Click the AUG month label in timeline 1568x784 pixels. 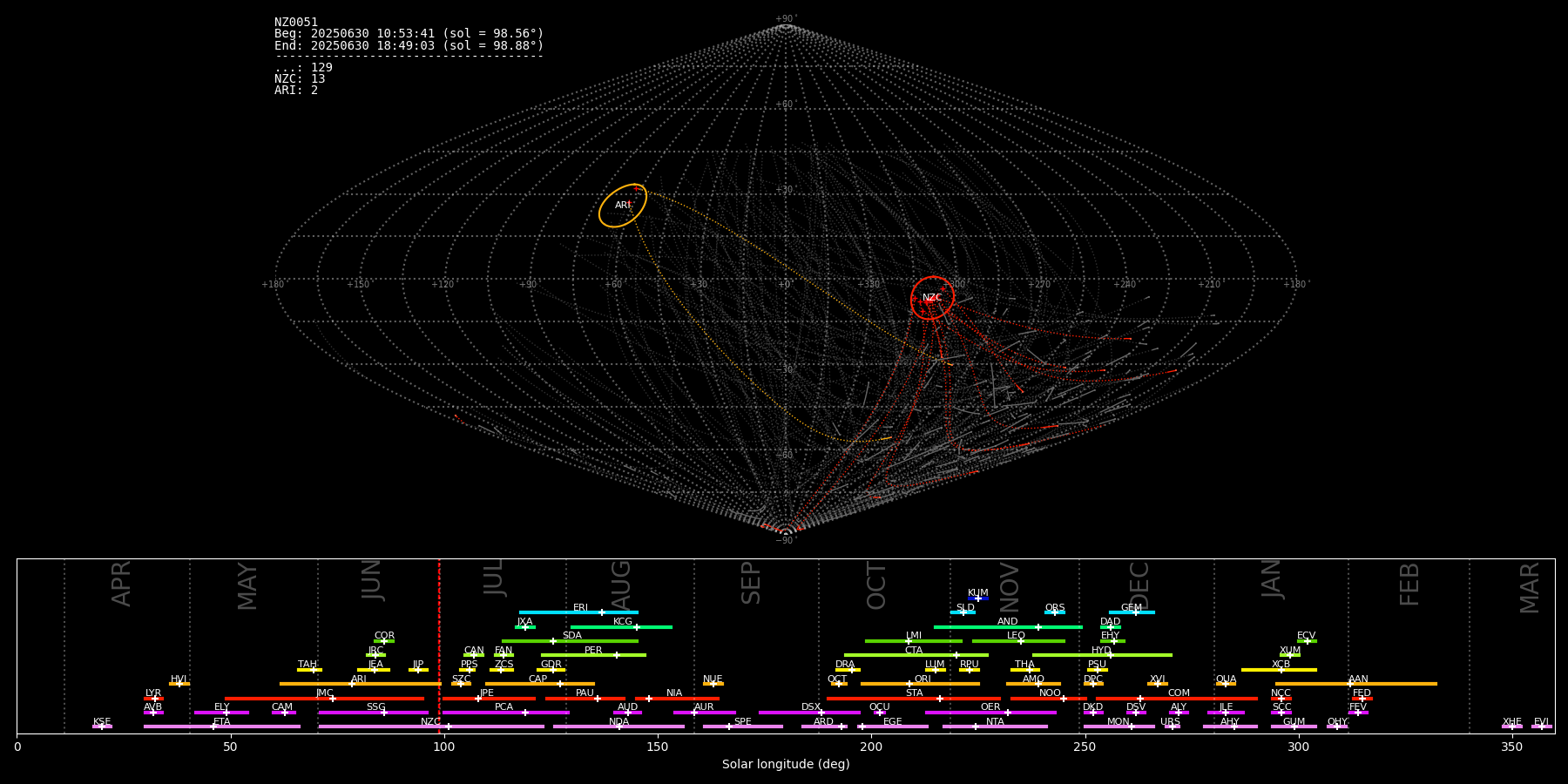pos(621,585)
